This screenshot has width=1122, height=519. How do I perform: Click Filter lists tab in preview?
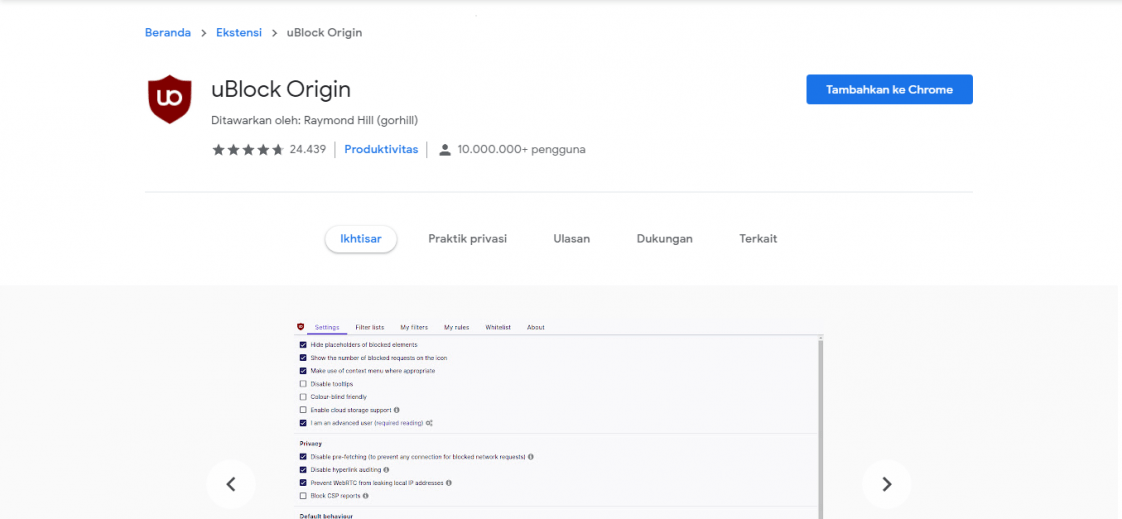[370, 327]
